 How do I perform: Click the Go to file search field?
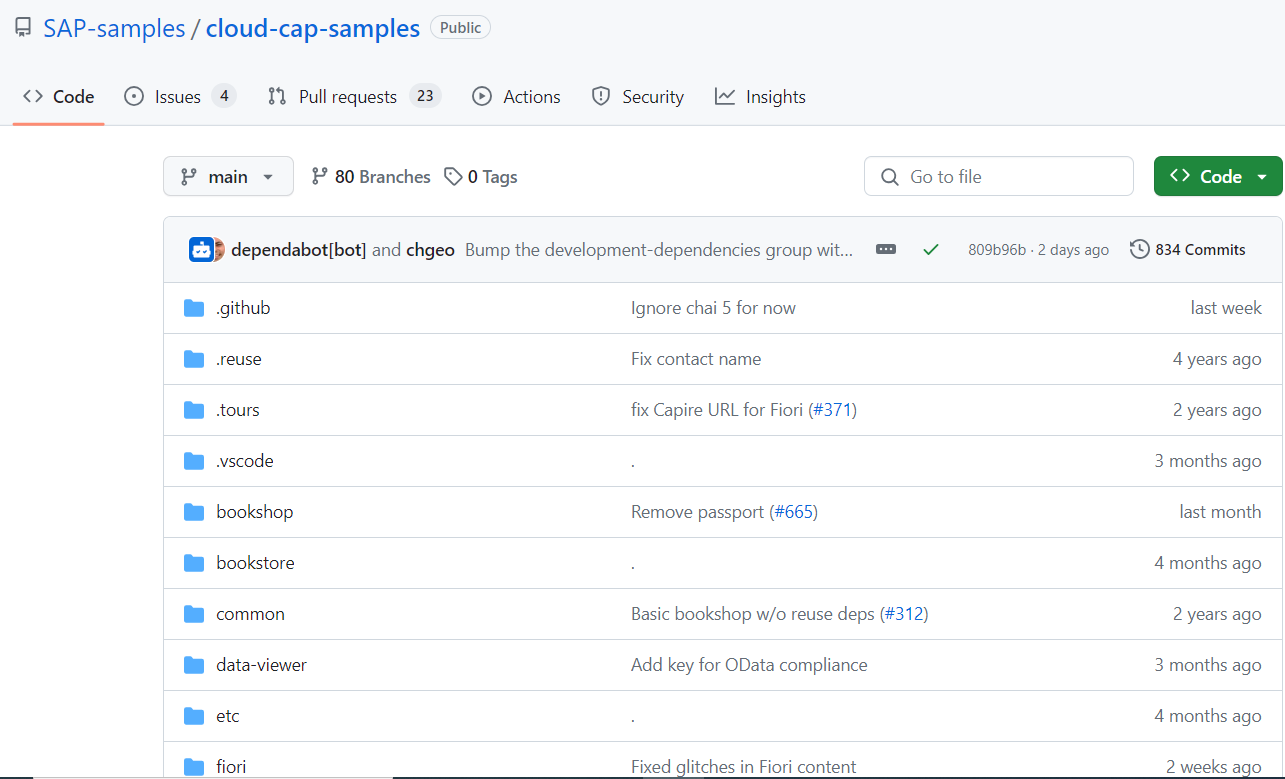click(x=999, y=176)
